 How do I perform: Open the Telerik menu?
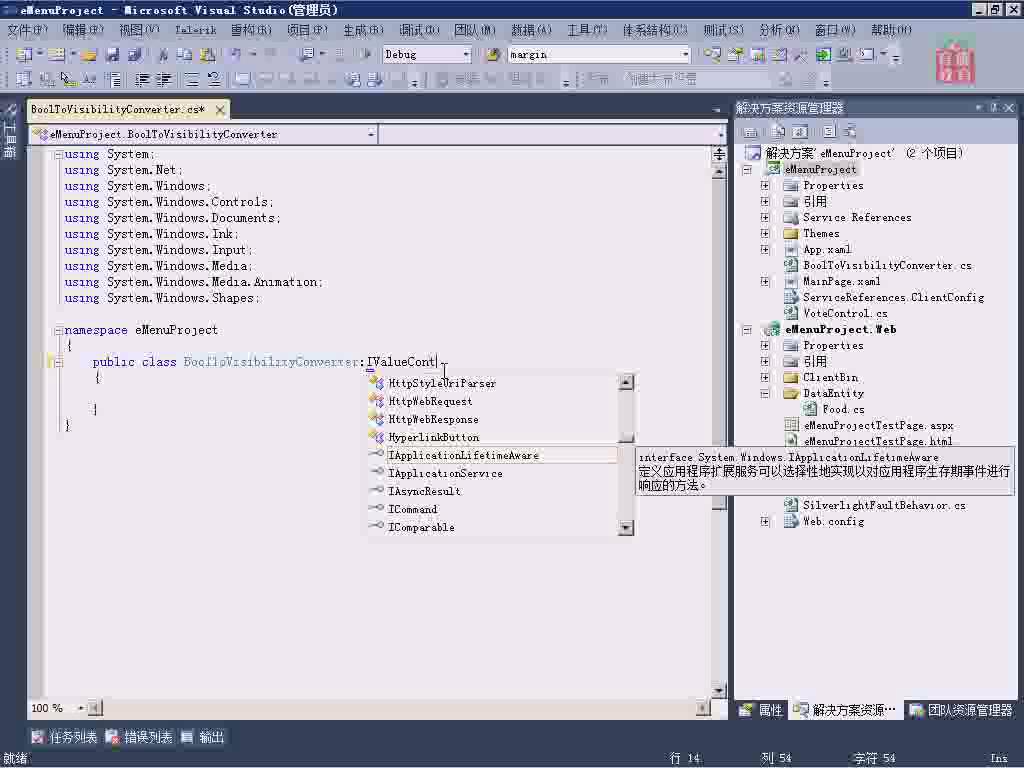tap(195, 30)
